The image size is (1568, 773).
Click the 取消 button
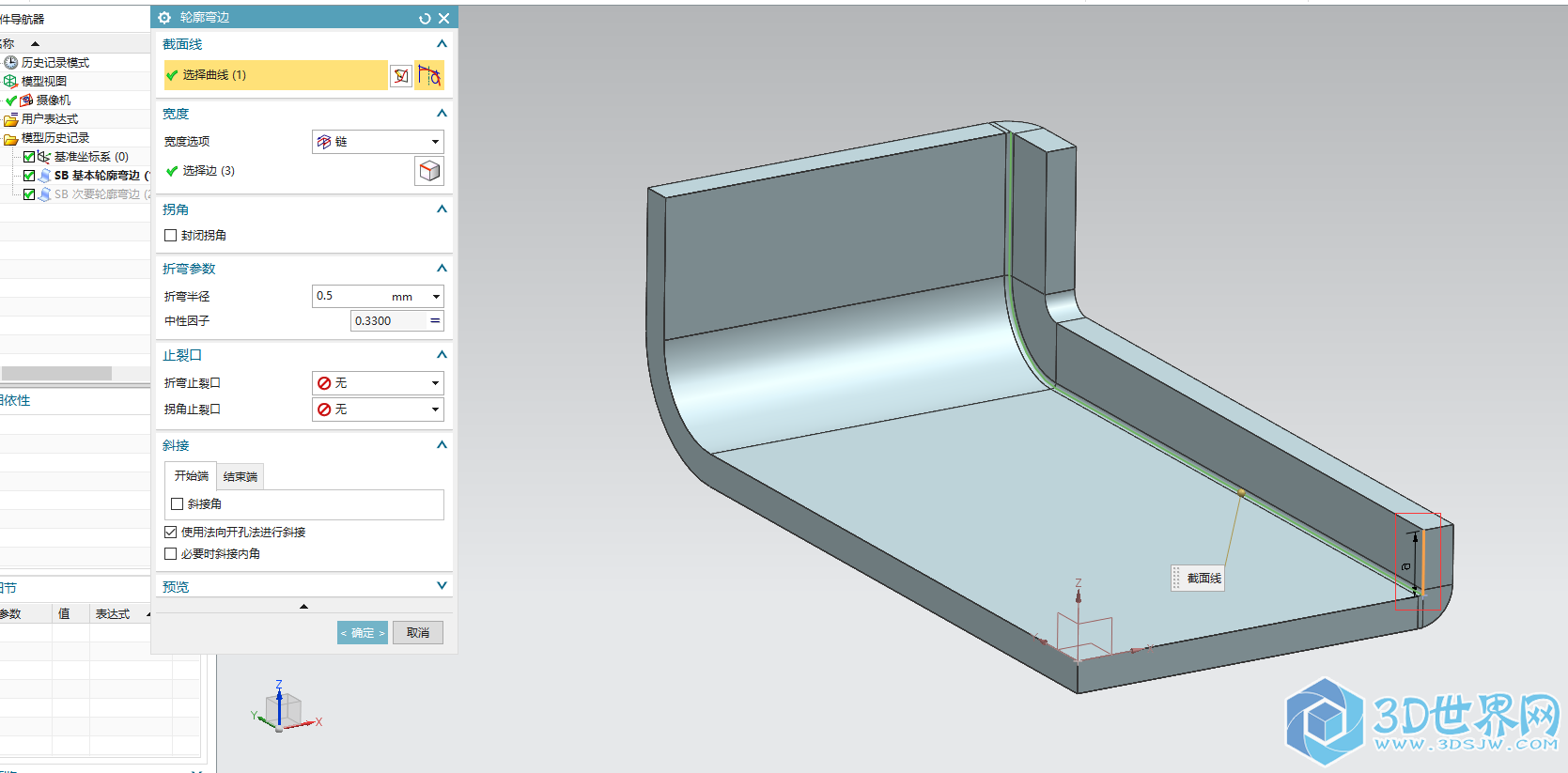coord(418,633)
